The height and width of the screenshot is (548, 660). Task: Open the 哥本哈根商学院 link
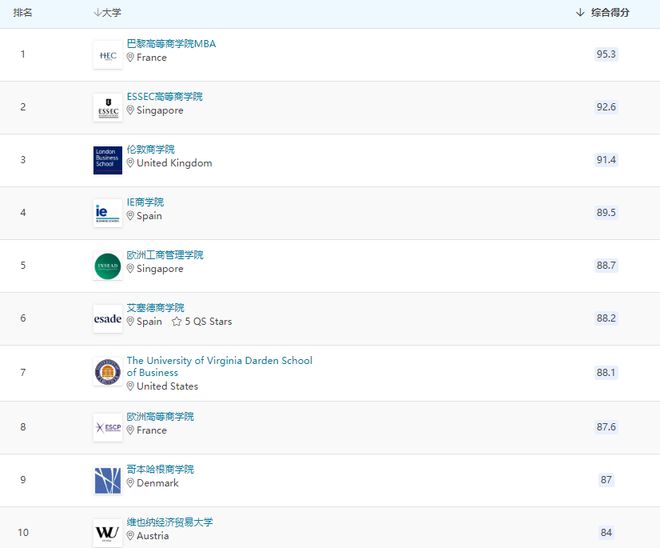click(x=160, y=469)
